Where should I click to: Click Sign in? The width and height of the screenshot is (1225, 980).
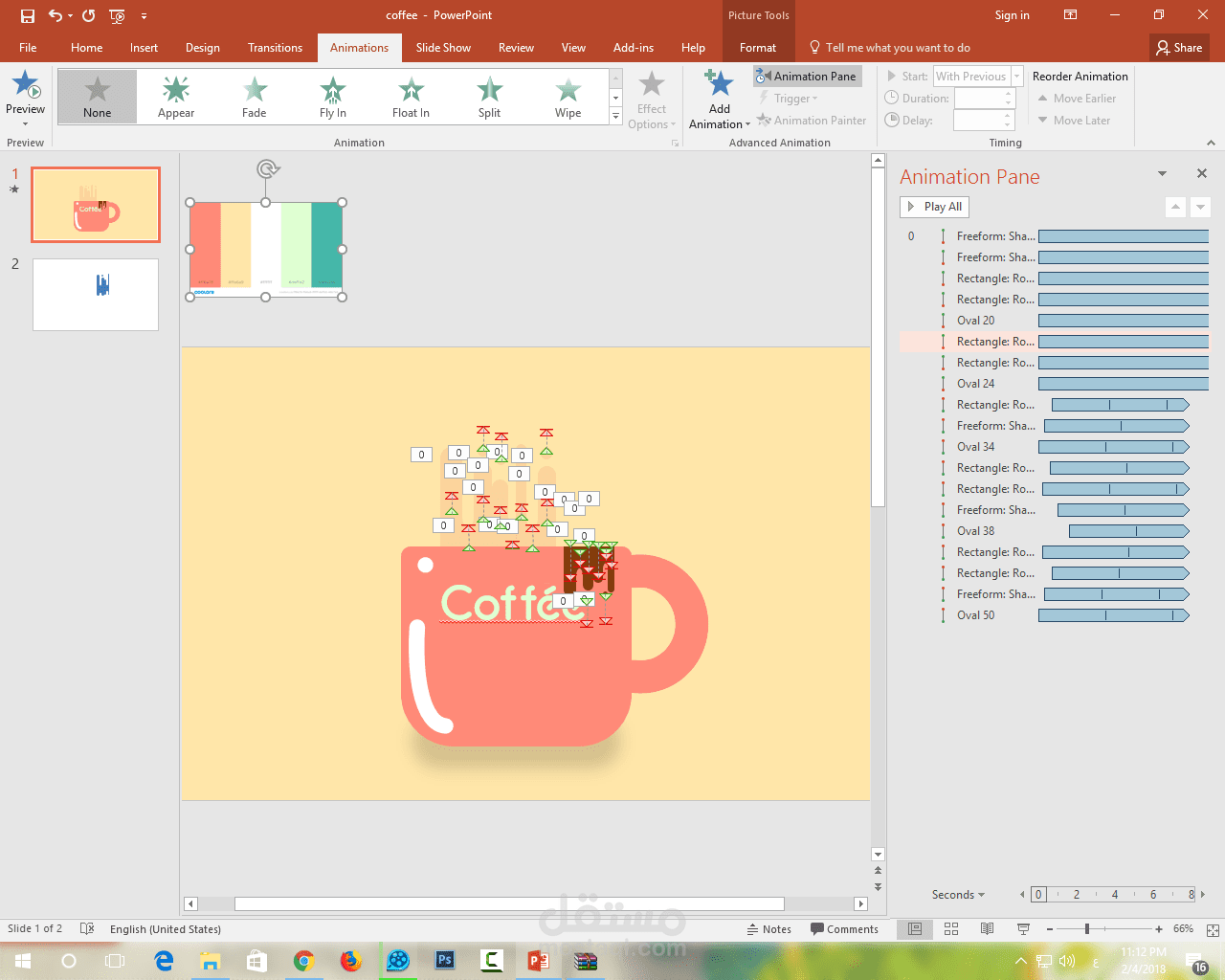pos(1012,15)
